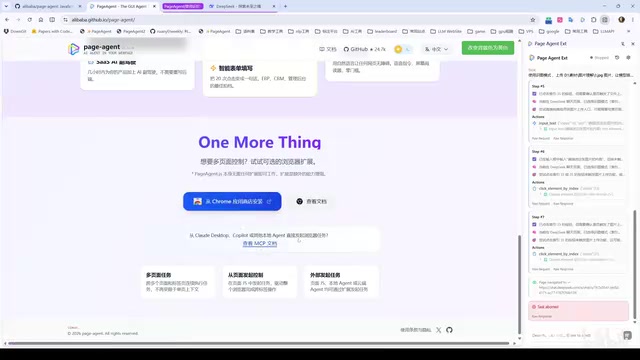Open the 中文 language dropdown
This screenshot has width=640, height=360.
[436, 49]
